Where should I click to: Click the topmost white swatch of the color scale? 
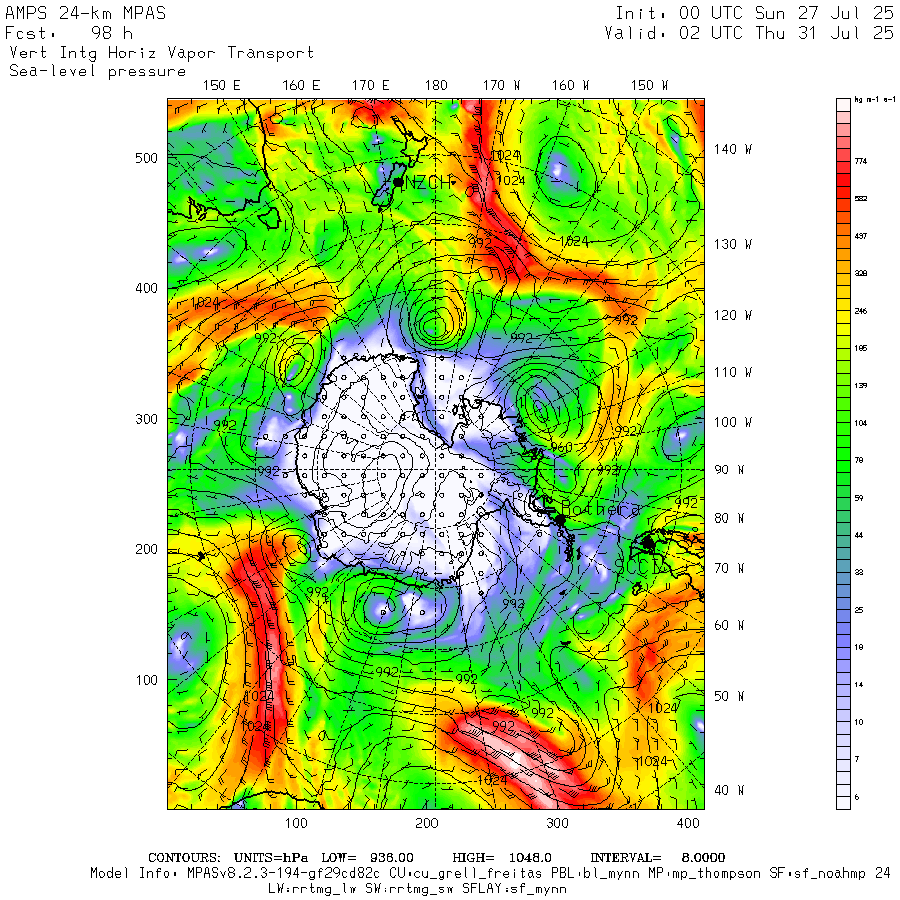pos(843,105)
